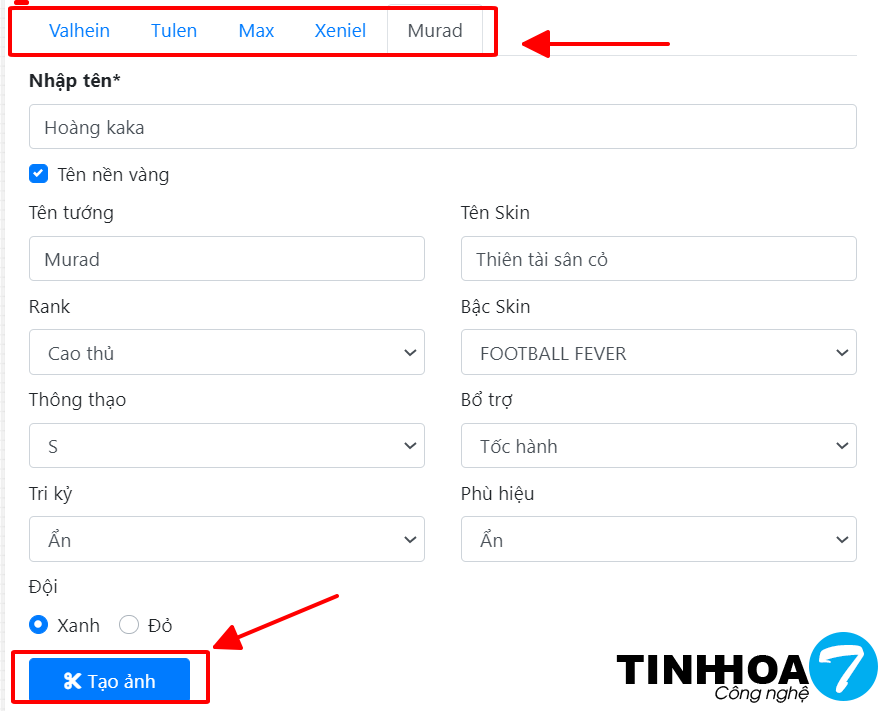Open the Rank dropdown showing Cao thủ
This screenshot has width=880, height=711.
click(227, 353)
